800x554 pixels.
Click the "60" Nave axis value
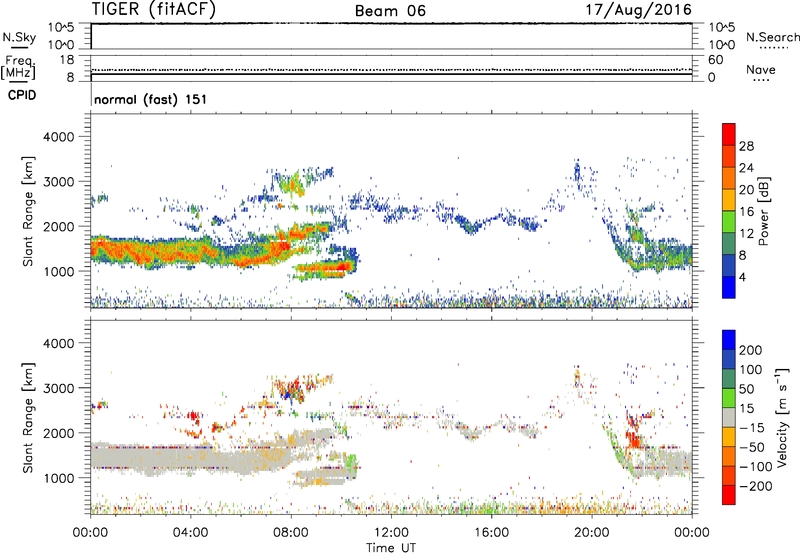(715, 60)
